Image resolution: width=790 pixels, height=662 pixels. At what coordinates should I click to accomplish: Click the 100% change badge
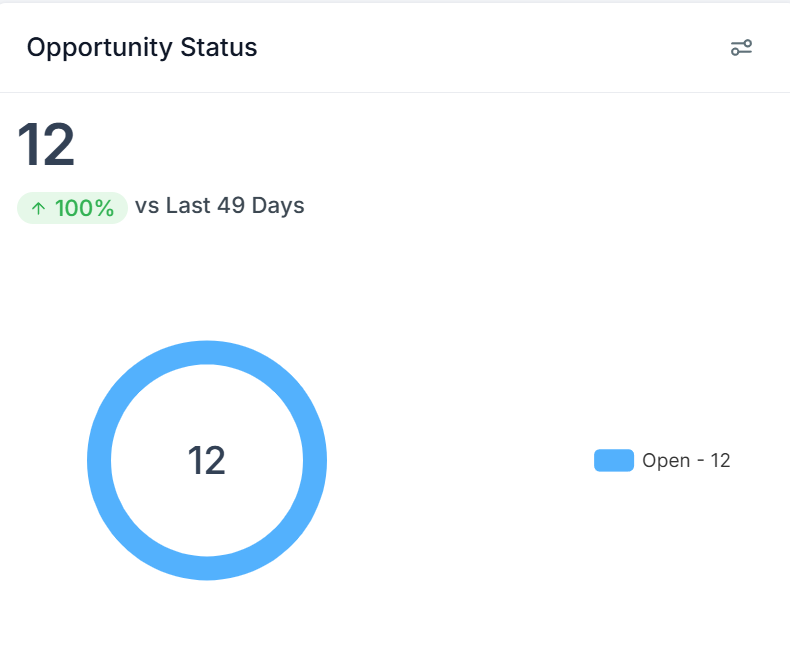(72, 208)
